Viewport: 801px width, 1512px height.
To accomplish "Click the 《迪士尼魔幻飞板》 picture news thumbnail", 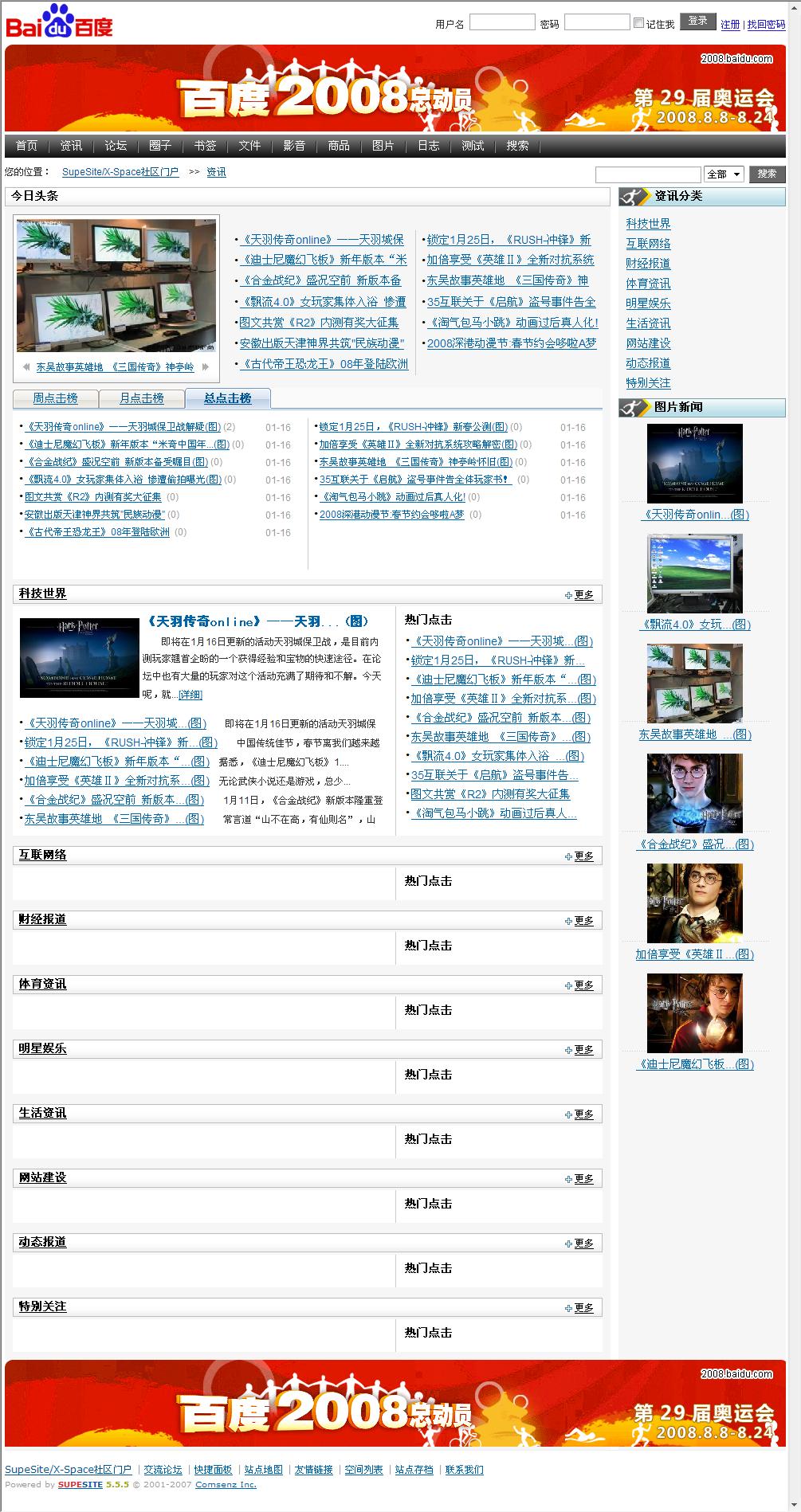I will pos(695,1013).
